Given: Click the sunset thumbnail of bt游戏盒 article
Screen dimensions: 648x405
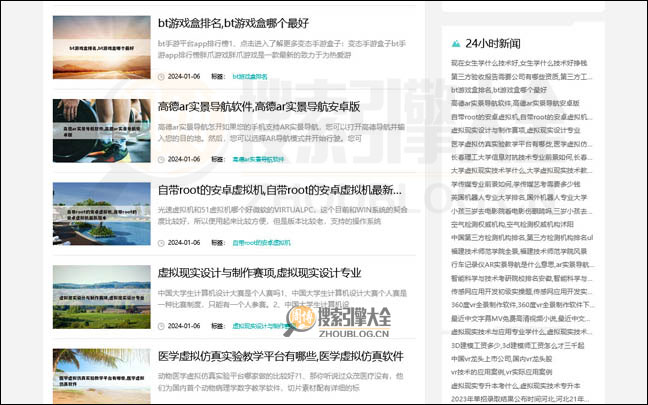Looking at the screenshot, I should click(102, 47).
